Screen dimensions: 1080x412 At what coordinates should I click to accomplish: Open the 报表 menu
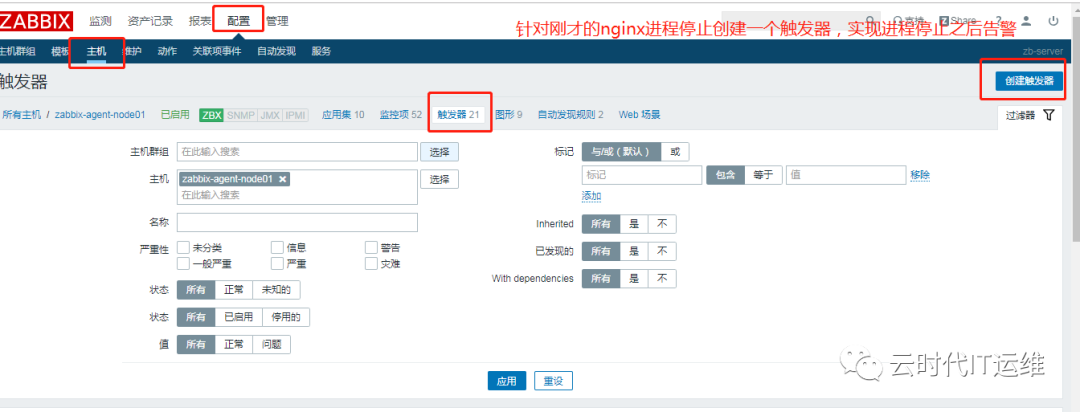200,21
